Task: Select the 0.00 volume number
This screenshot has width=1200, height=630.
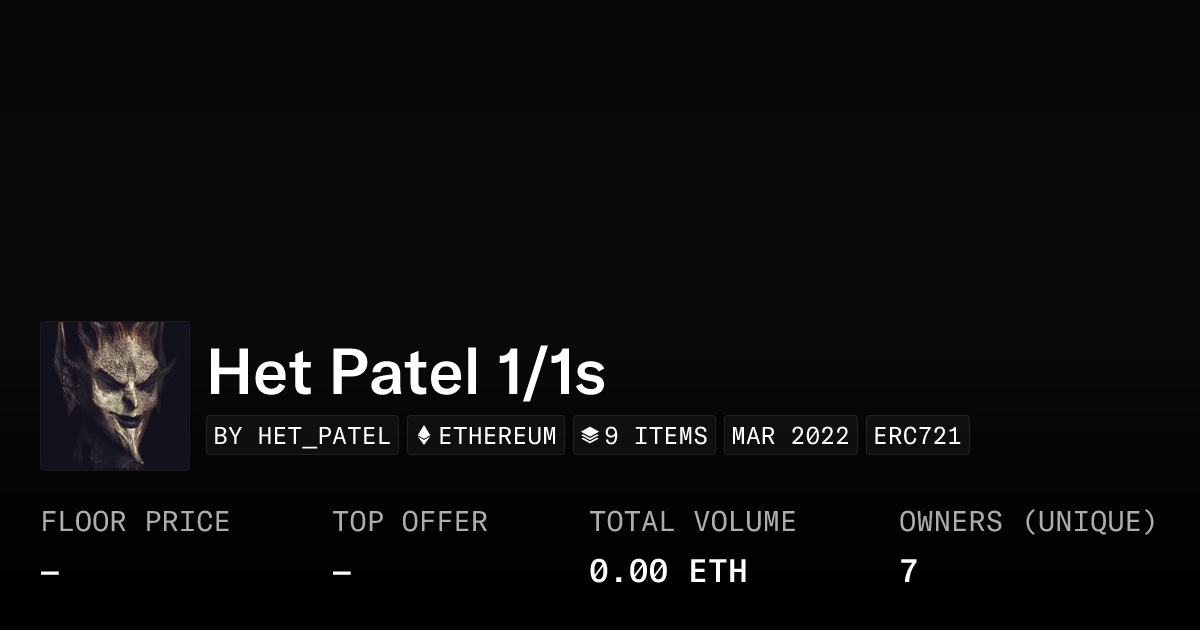Action: 628,572
